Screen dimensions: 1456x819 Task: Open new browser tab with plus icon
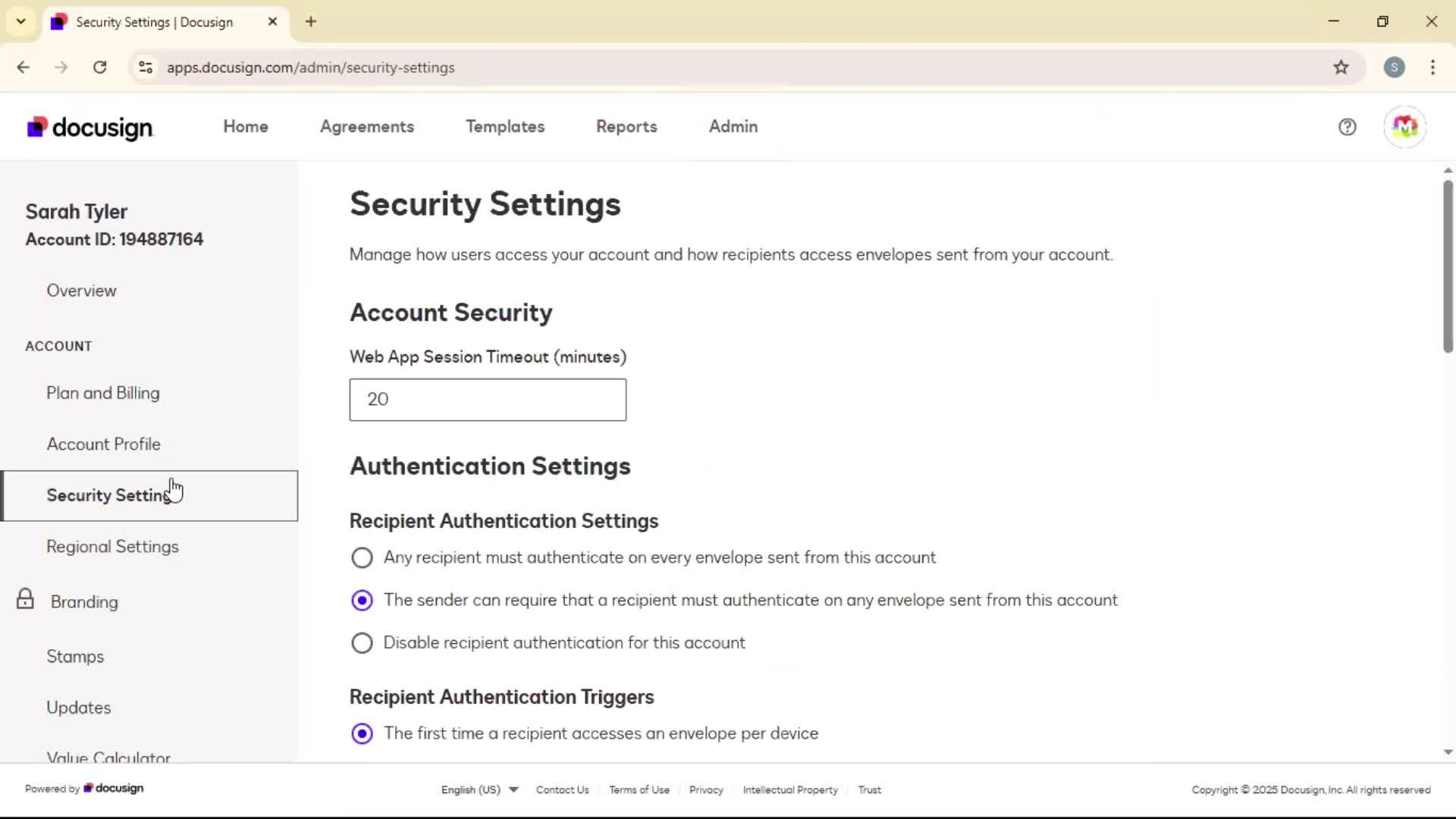click(311, 22)
